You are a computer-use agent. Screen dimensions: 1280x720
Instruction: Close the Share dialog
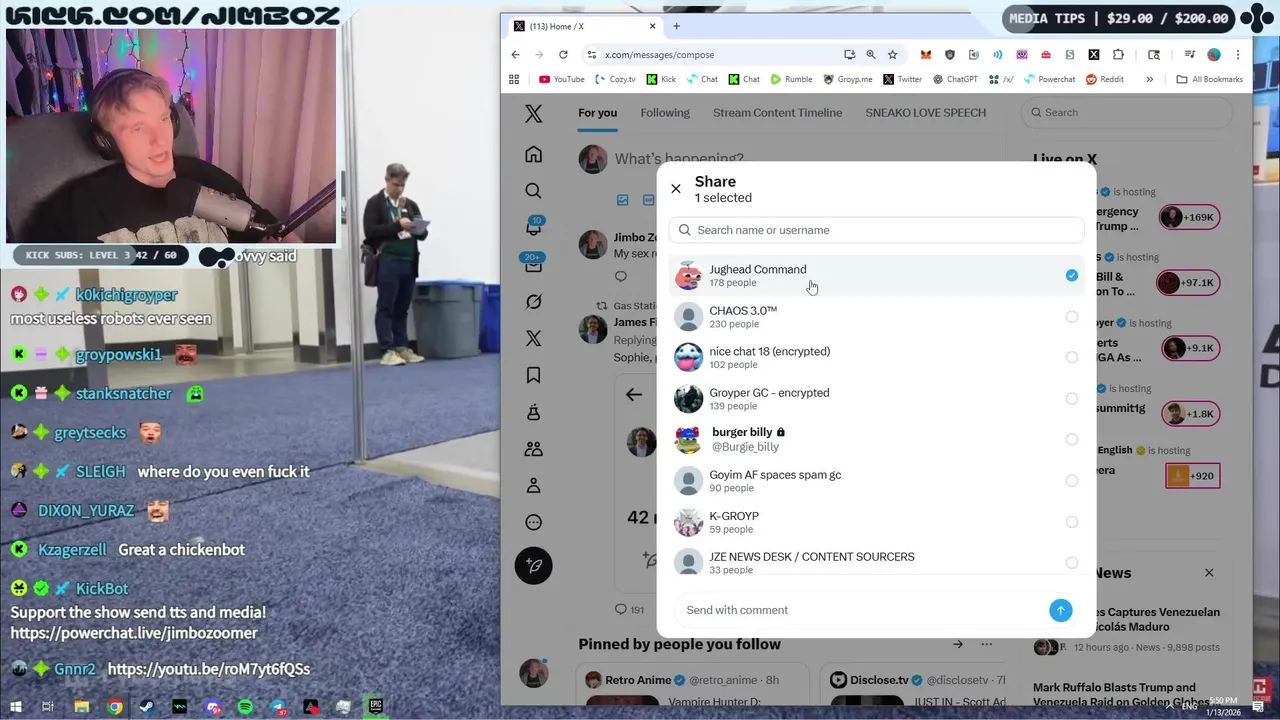[x=676, y=188]
